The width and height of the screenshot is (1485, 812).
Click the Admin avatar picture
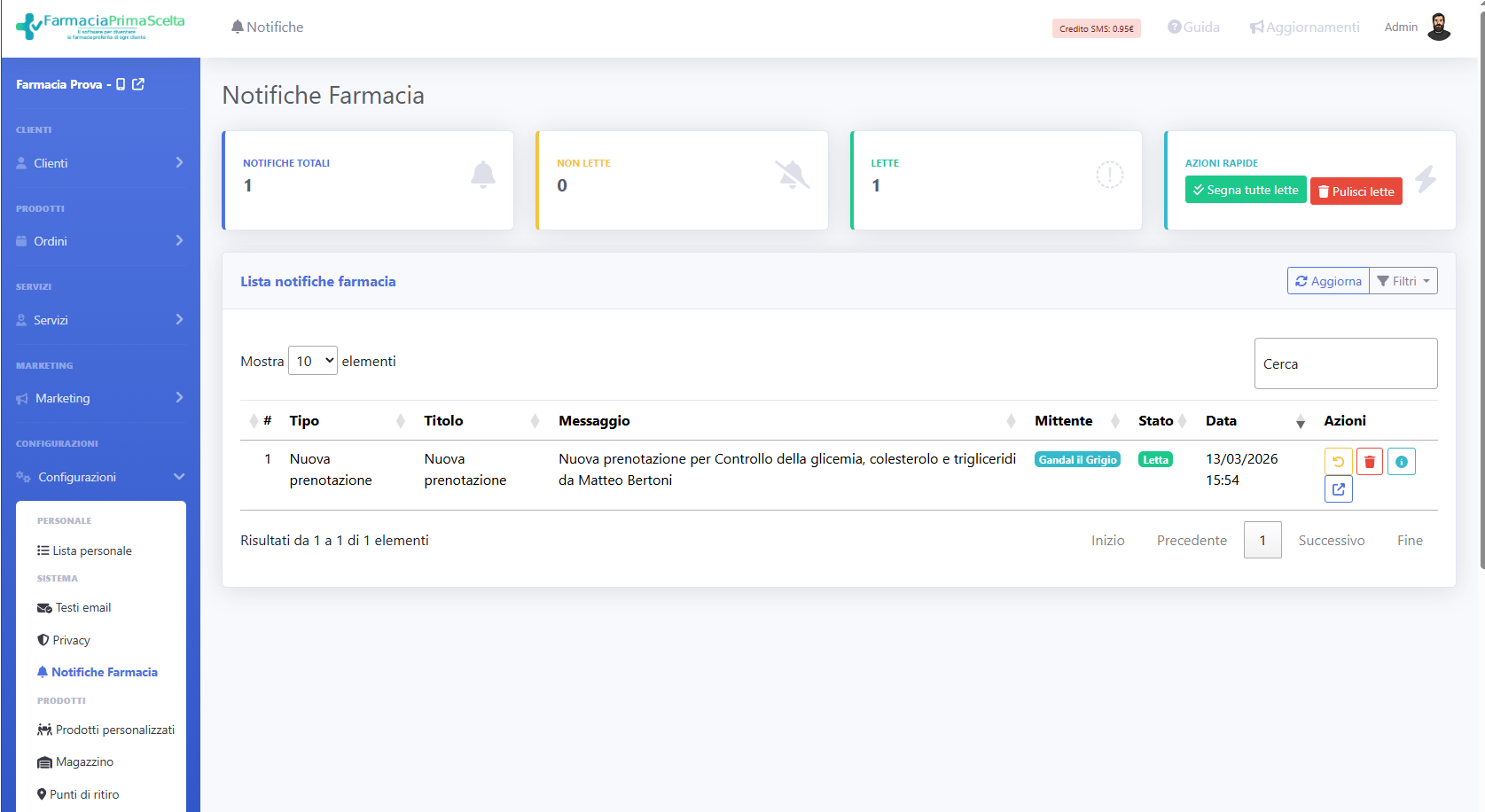pyautogui.click(x=1438, y=27)
